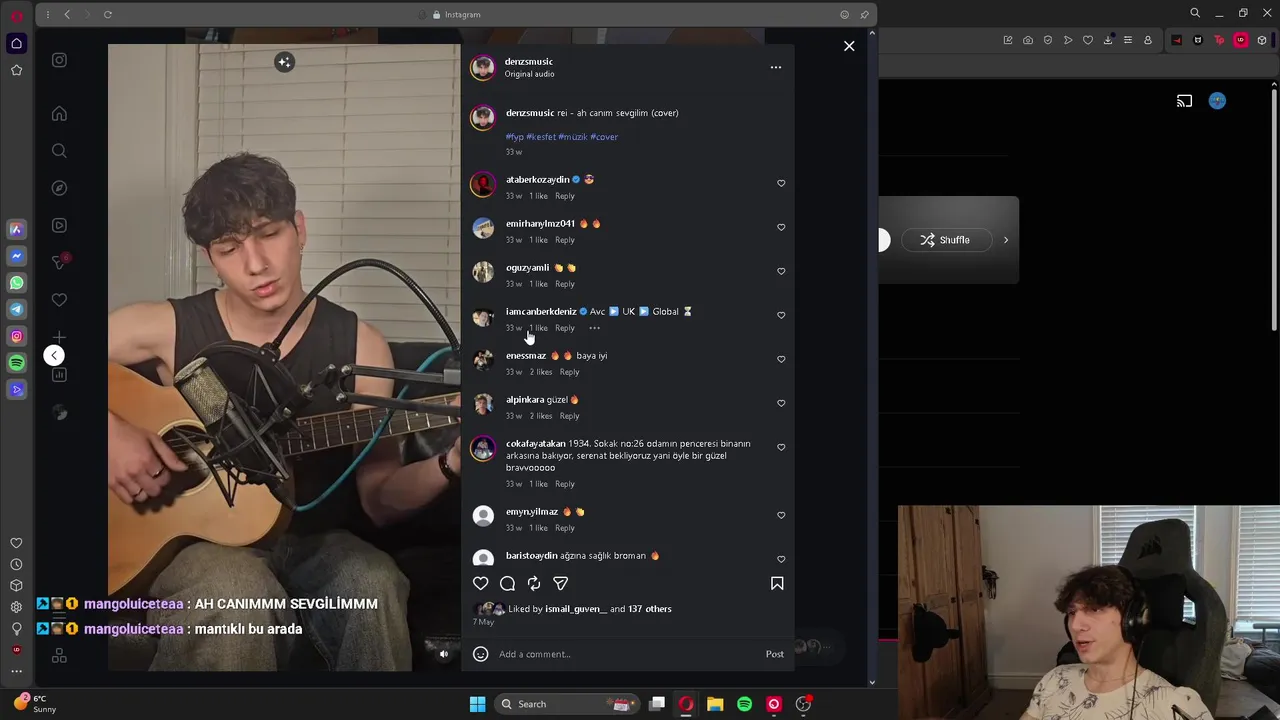Expand the arrow next to Shuffle
The image size is (1280, 720).
pyautogui.click(x=1006, y=240)
